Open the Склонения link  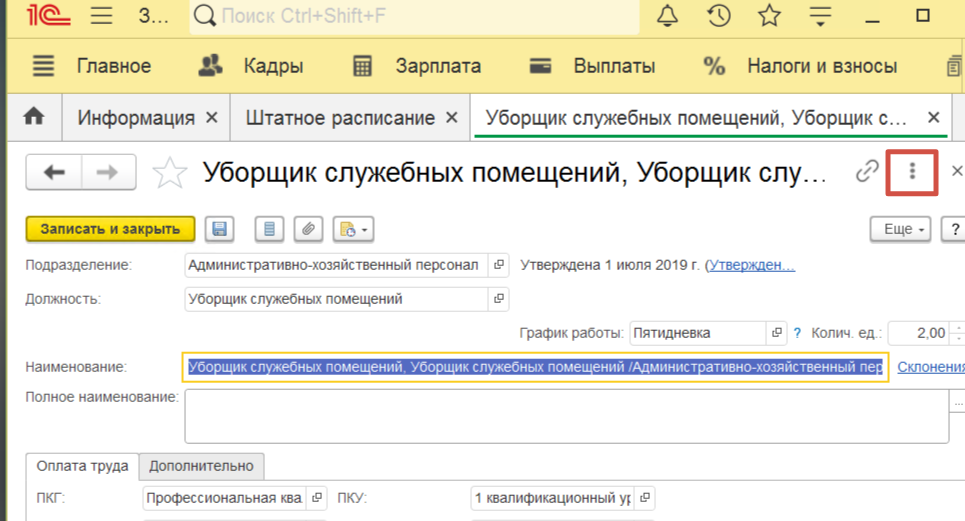coord(931,367)
